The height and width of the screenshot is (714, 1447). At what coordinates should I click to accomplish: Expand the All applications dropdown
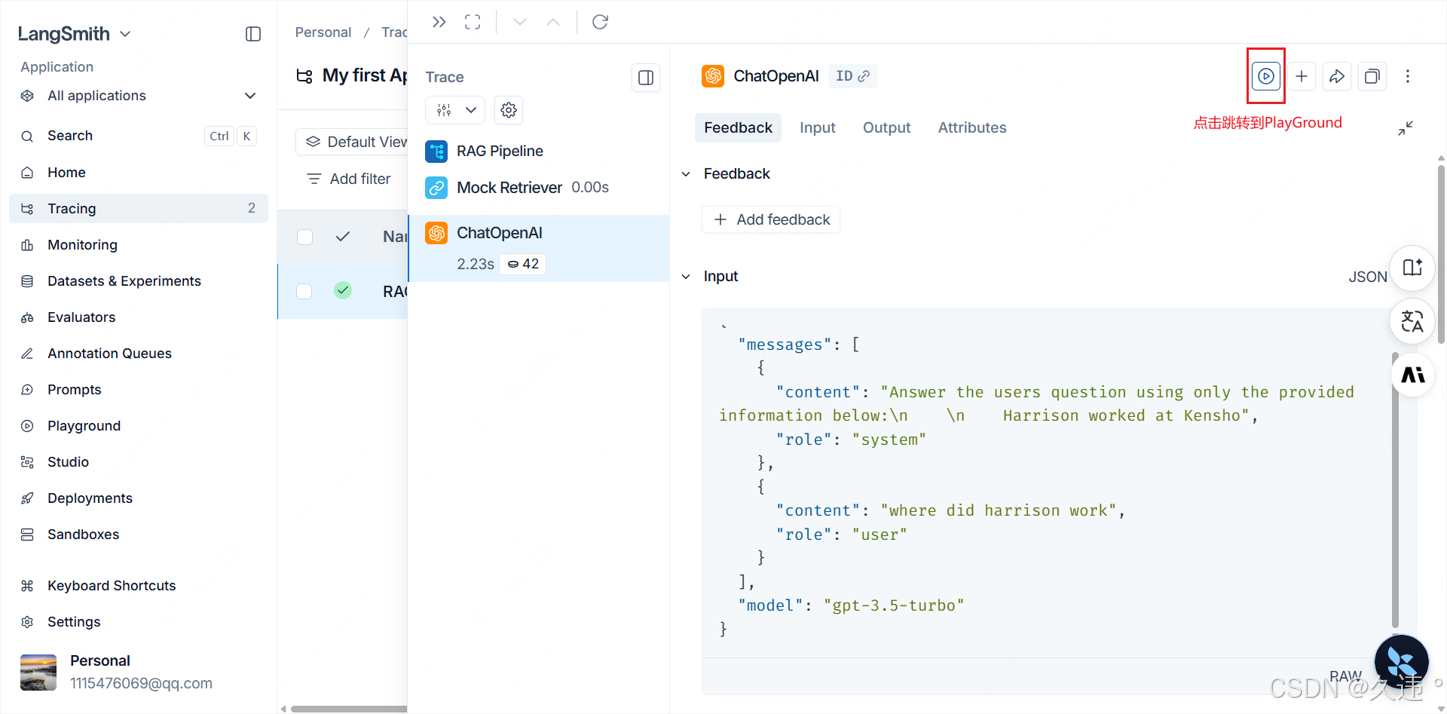pos(138,96)
